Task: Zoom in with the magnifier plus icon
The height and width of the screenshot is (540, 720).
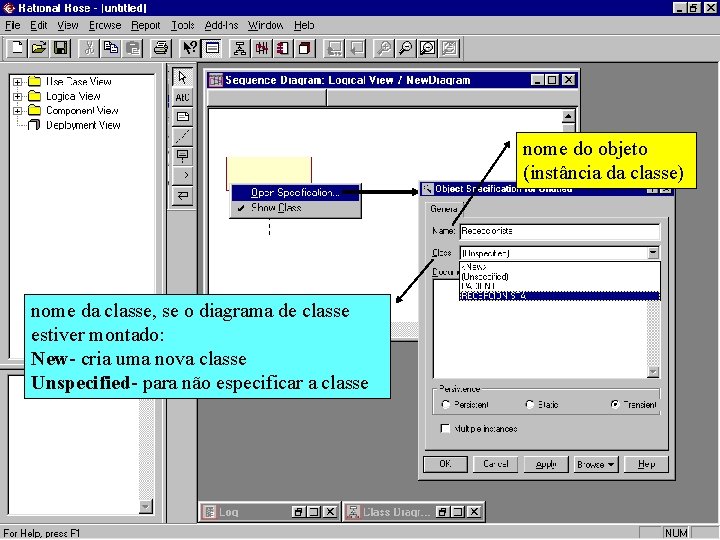Action: tap(384, 48)
